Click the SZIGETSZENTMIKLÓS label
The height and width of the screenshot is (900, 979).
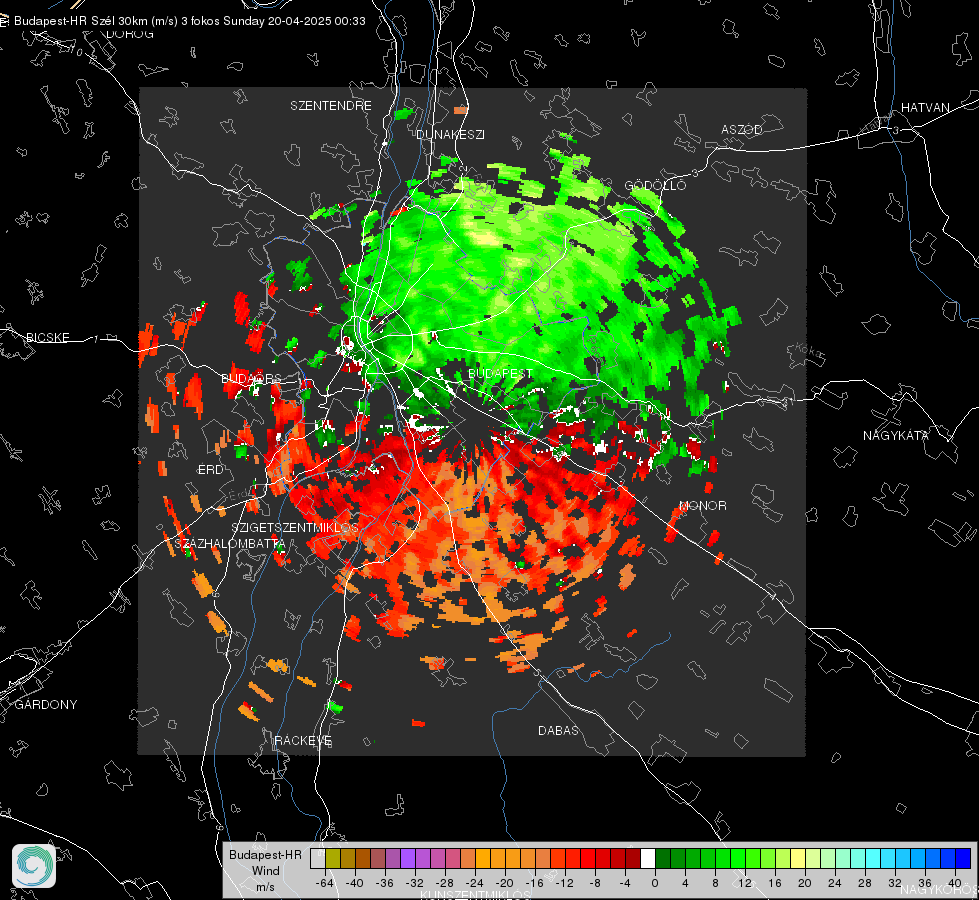295,527
